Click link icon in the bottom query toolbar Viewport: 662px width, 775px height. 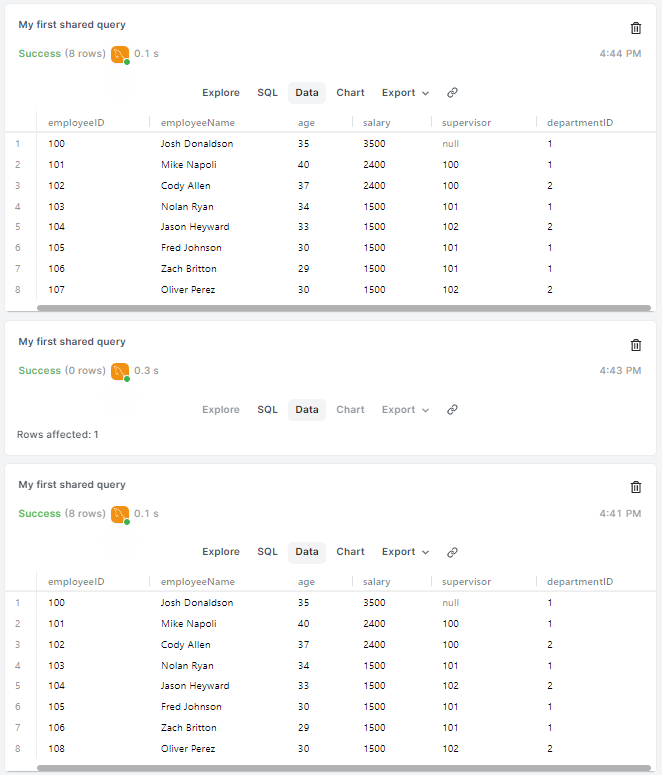pyautogui.click(x=452, y=552)
